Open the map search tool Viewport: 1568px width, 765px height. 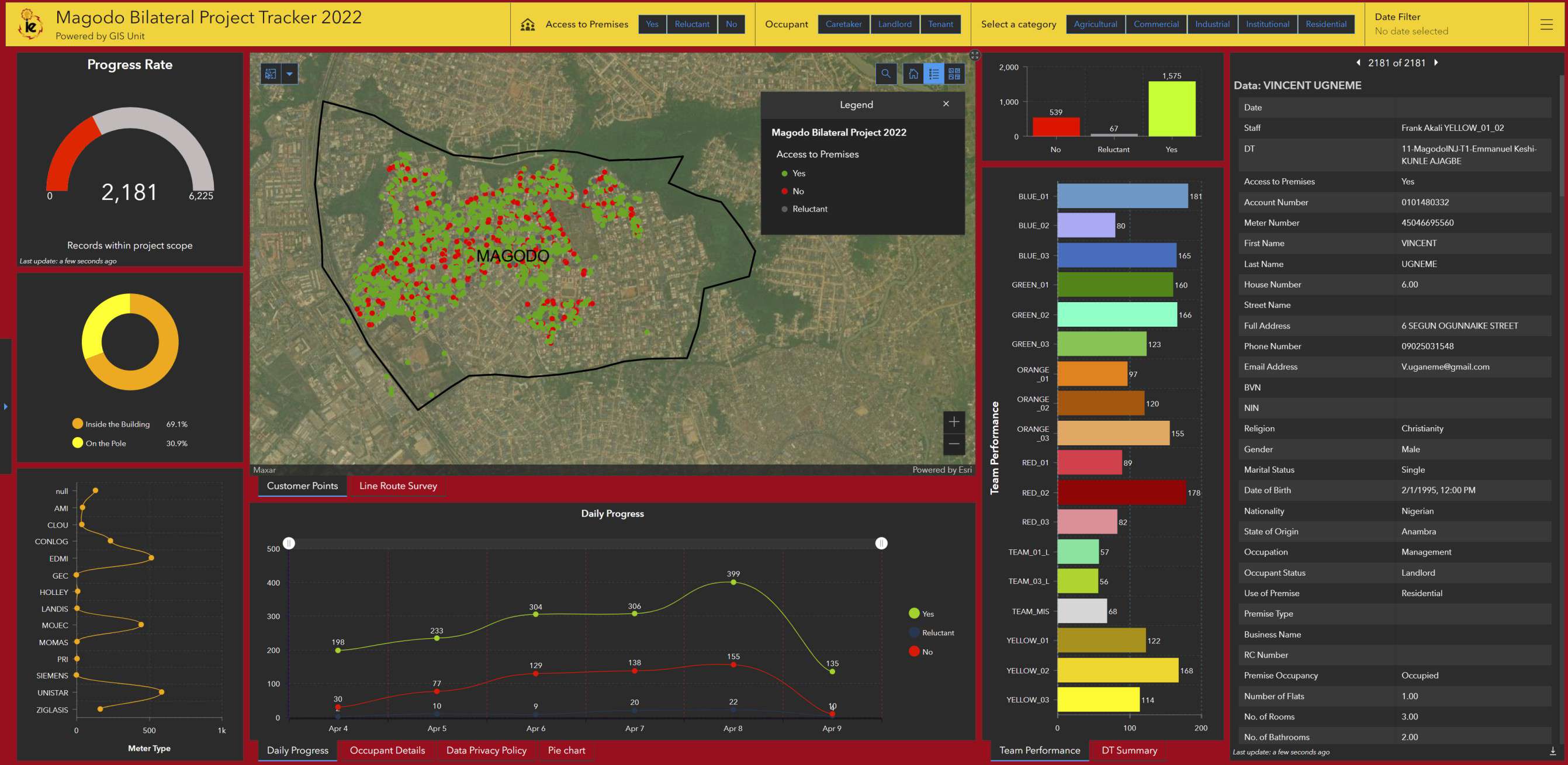click(885, 74)
